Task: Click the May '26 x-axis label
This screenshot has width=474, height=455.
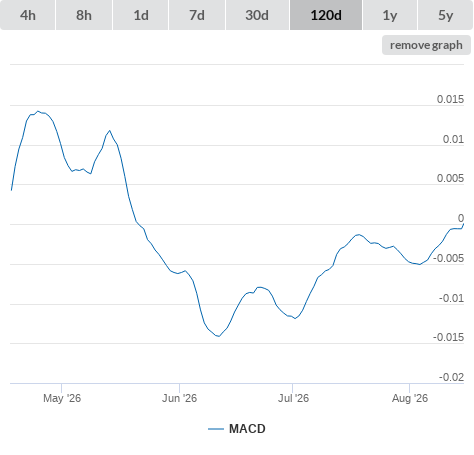Action: [62, 398]
